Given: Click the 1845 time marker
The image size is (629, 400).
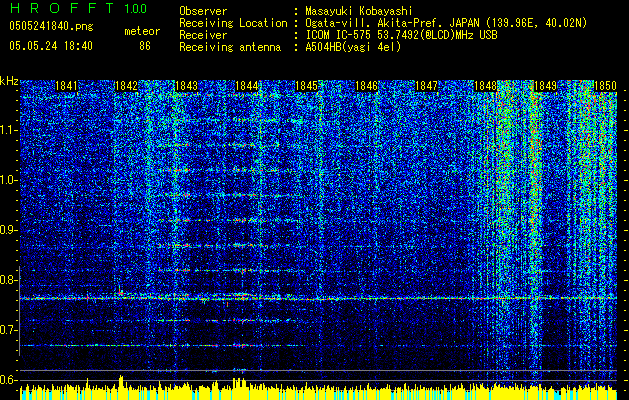Looking at the screenshot, I should click(306, 86).
